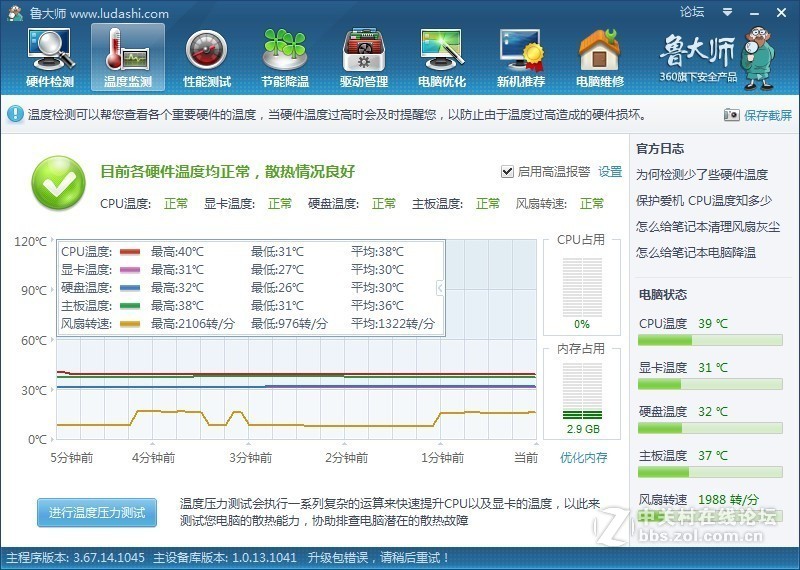
Task: Click the 主板温度 37℃ progress bar
Action: pyautogui.click(x=710, y=472)
